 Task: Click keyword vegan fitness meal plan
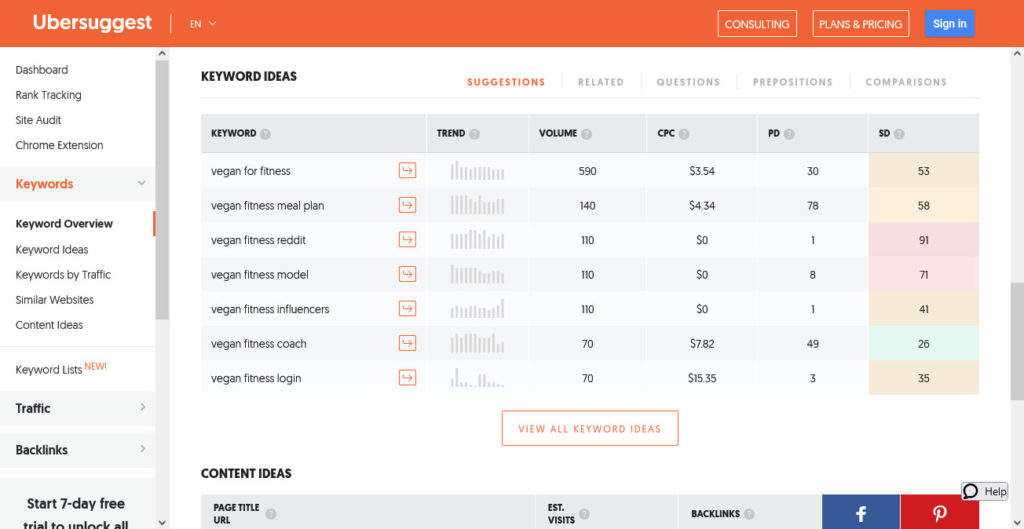[x=268, y=206]
